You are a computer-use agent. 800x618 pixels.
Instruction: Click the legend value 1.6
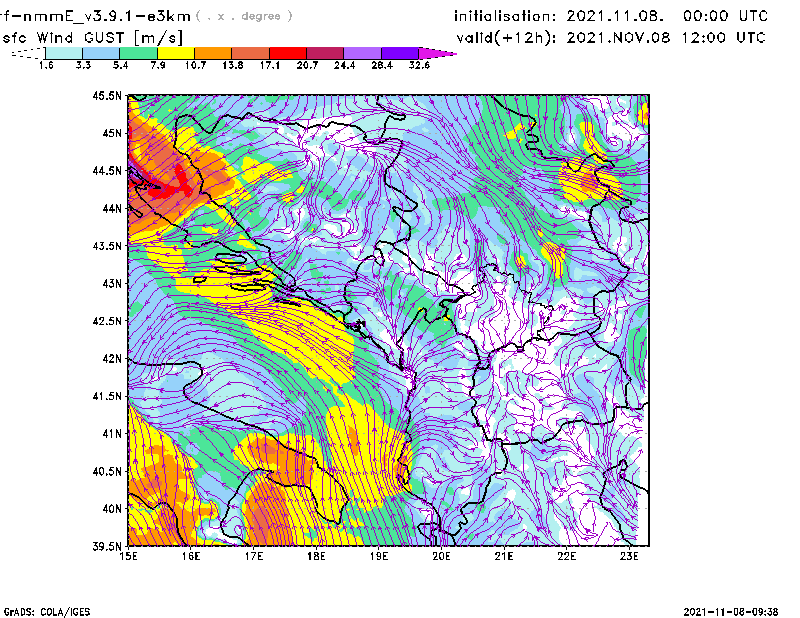(46, 65)
